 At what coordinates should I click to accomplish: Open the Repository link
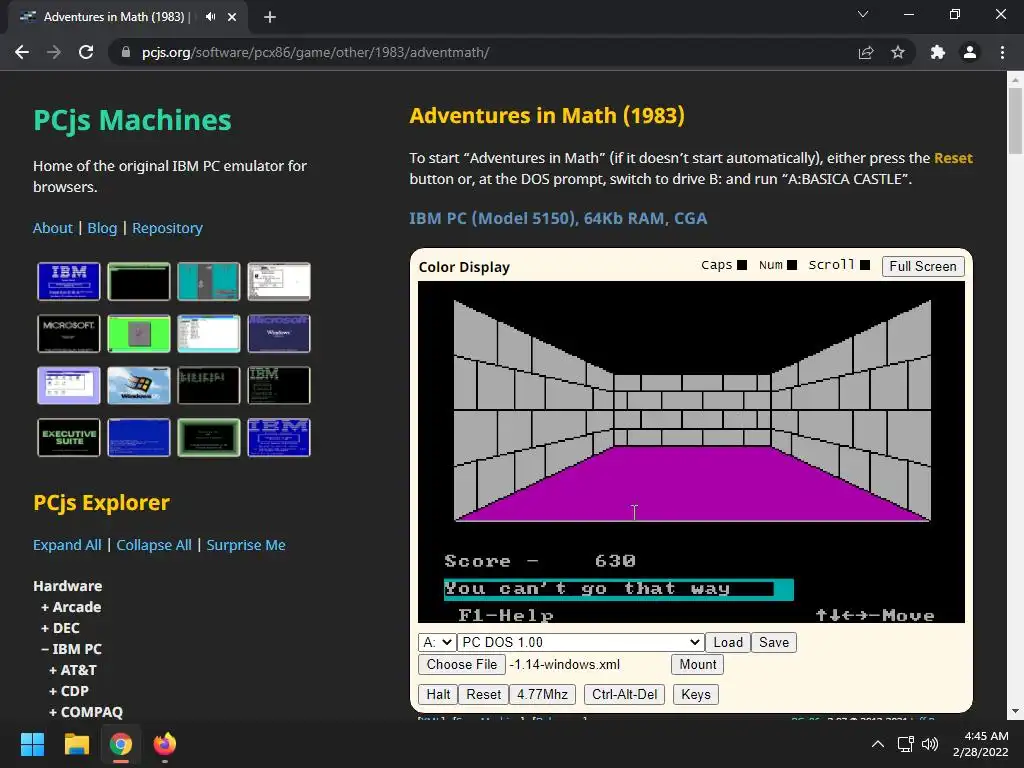pyautogui.click(x=167, y=228)
